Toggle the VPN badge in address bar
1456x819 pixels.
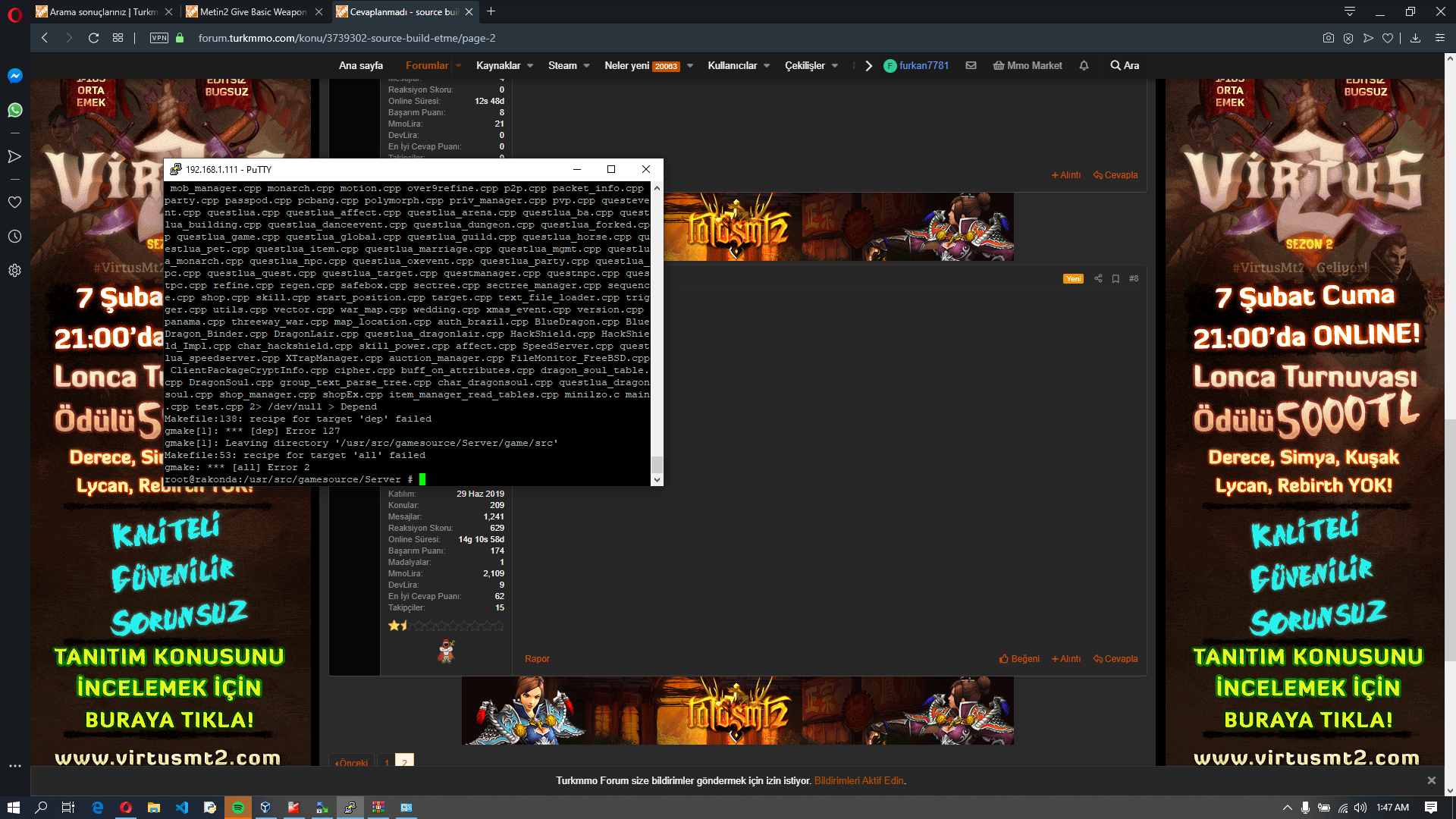159,38
